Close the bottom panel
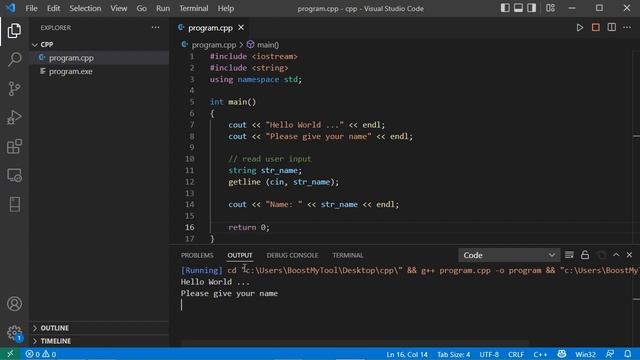Viewport: 640px width, 360px height. pyautogui.click(x=629, y=255)
